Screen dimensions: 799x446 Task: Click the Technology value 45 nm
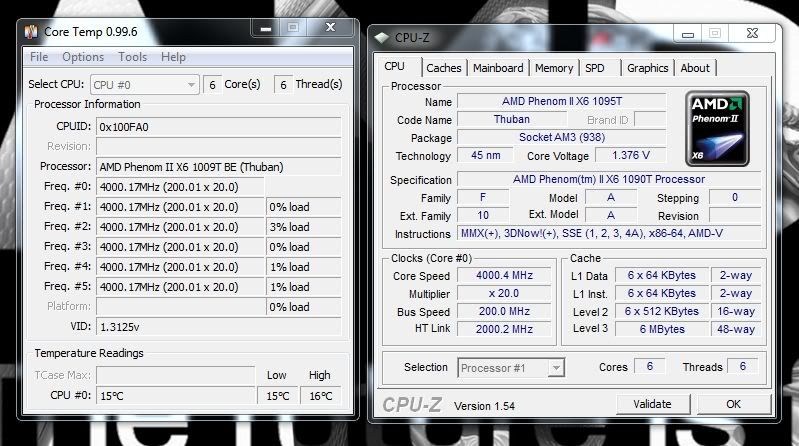(x=485, y=155)
